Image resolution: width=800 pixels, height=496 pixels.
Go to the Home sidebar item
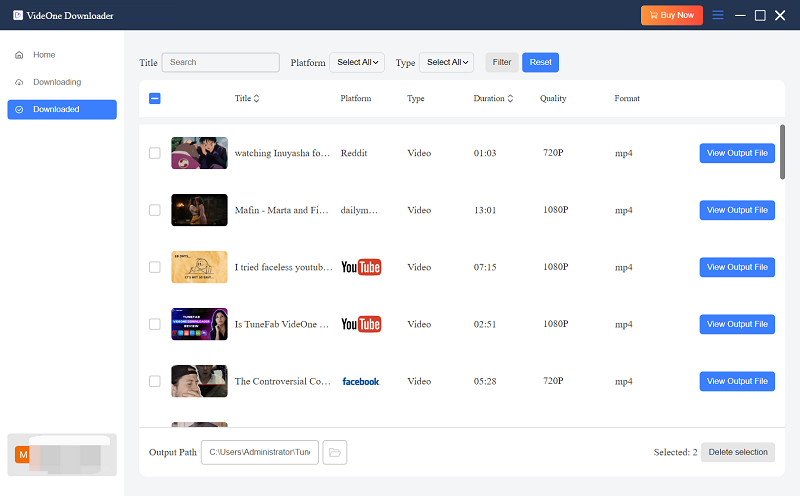(44, 55)
